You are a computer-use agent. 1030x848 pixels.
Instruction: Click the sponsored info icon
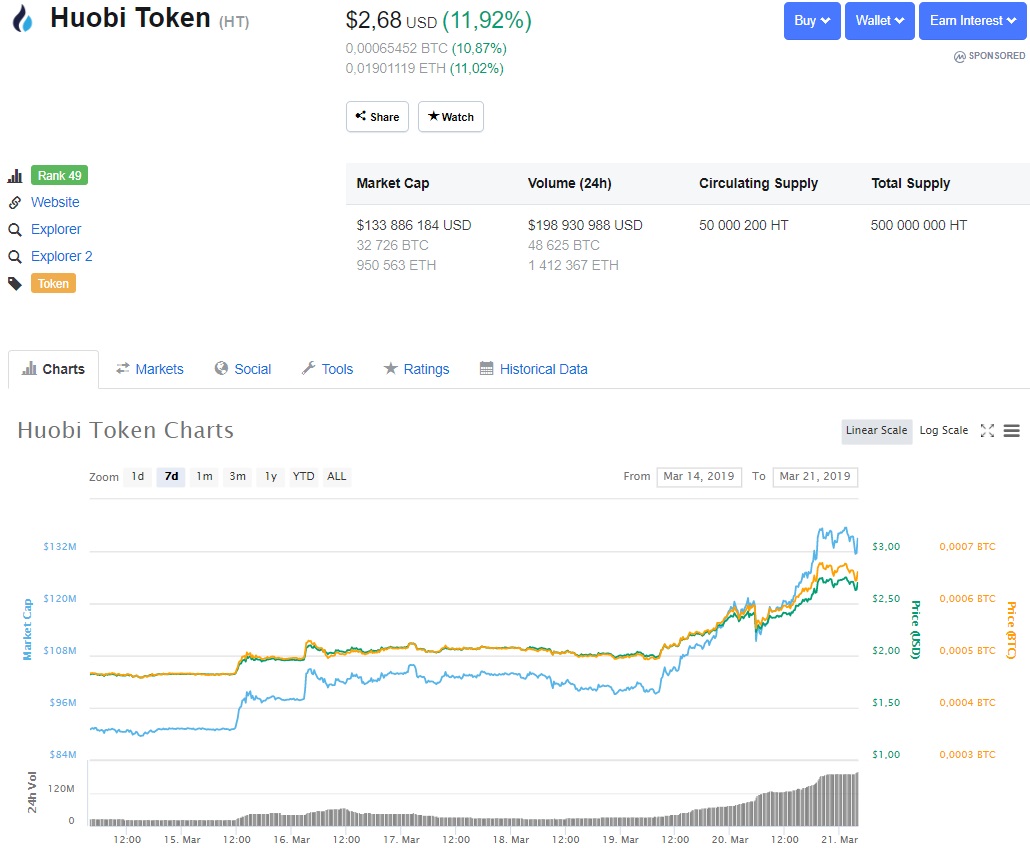click(x=960, y=56)
